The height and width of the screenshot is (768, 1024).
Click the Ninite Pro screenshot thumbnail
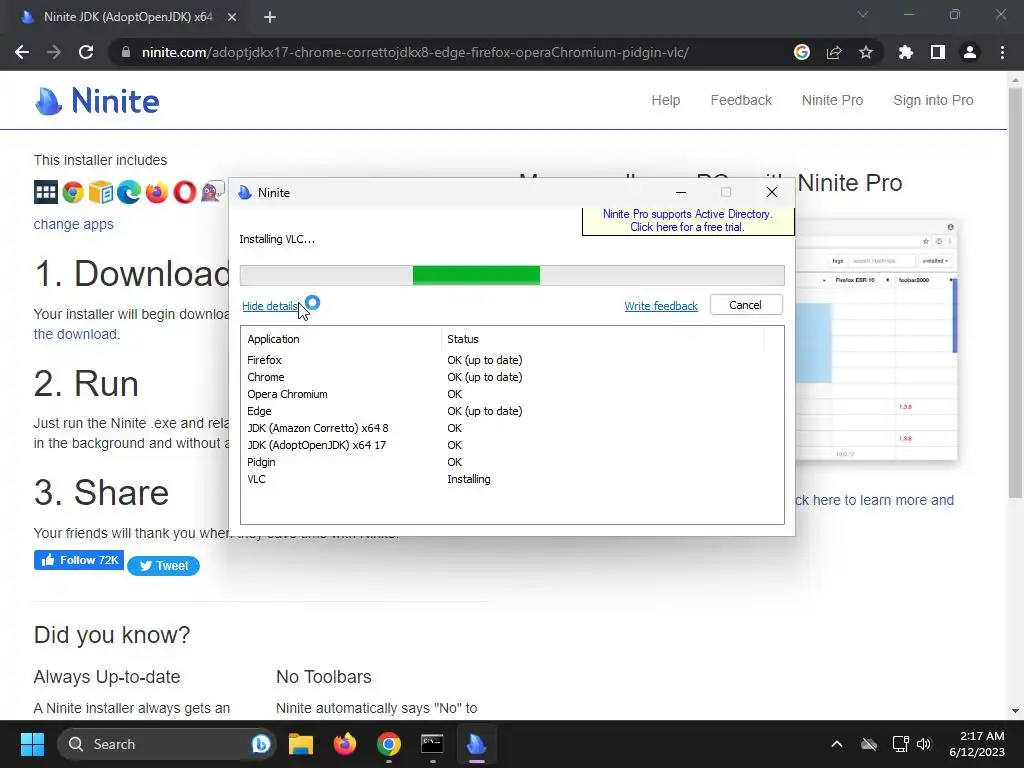point(876,340)
